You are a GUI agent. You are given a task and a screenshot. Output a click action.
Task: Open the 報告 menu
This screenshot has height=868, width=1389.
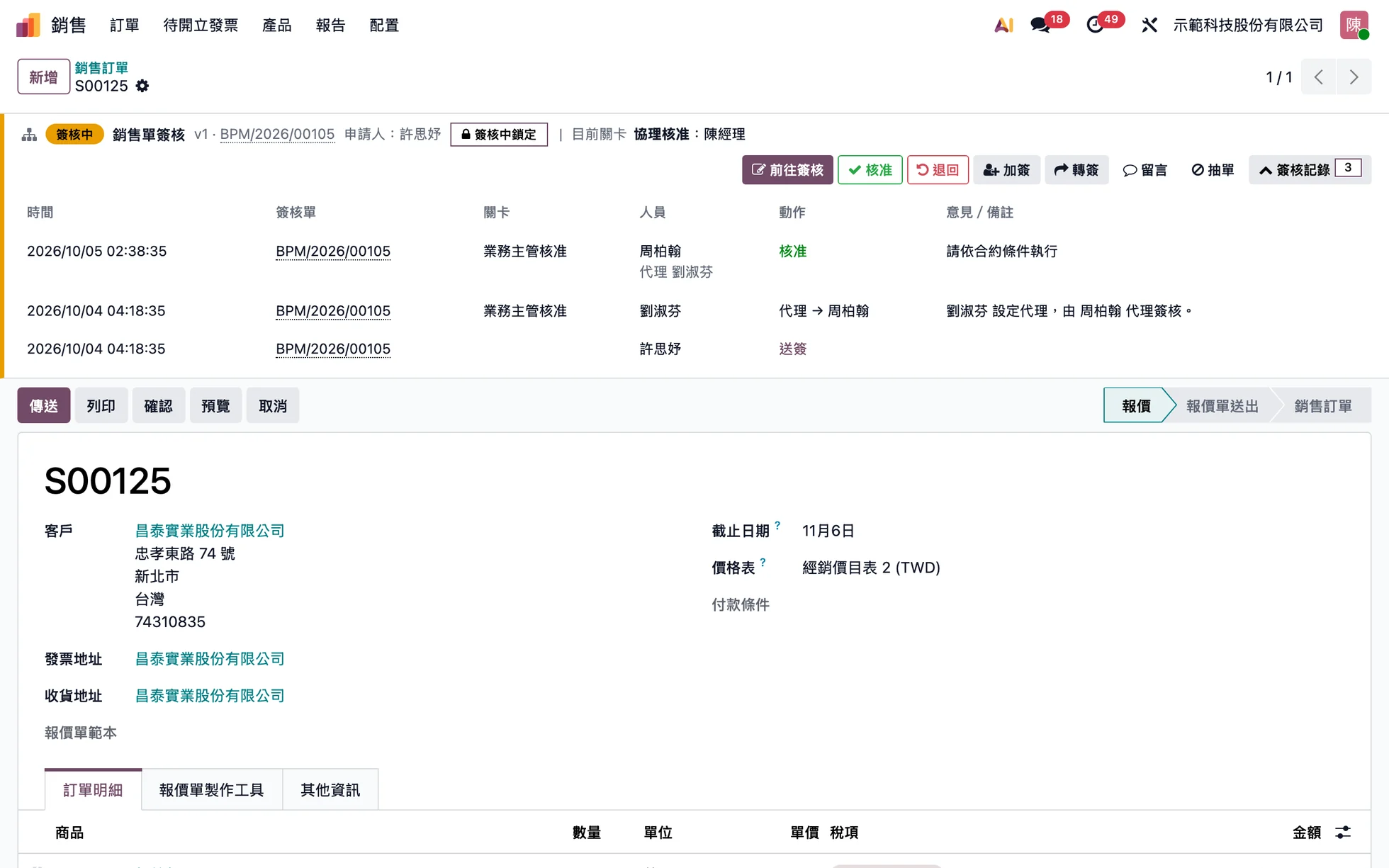point(331,26)
